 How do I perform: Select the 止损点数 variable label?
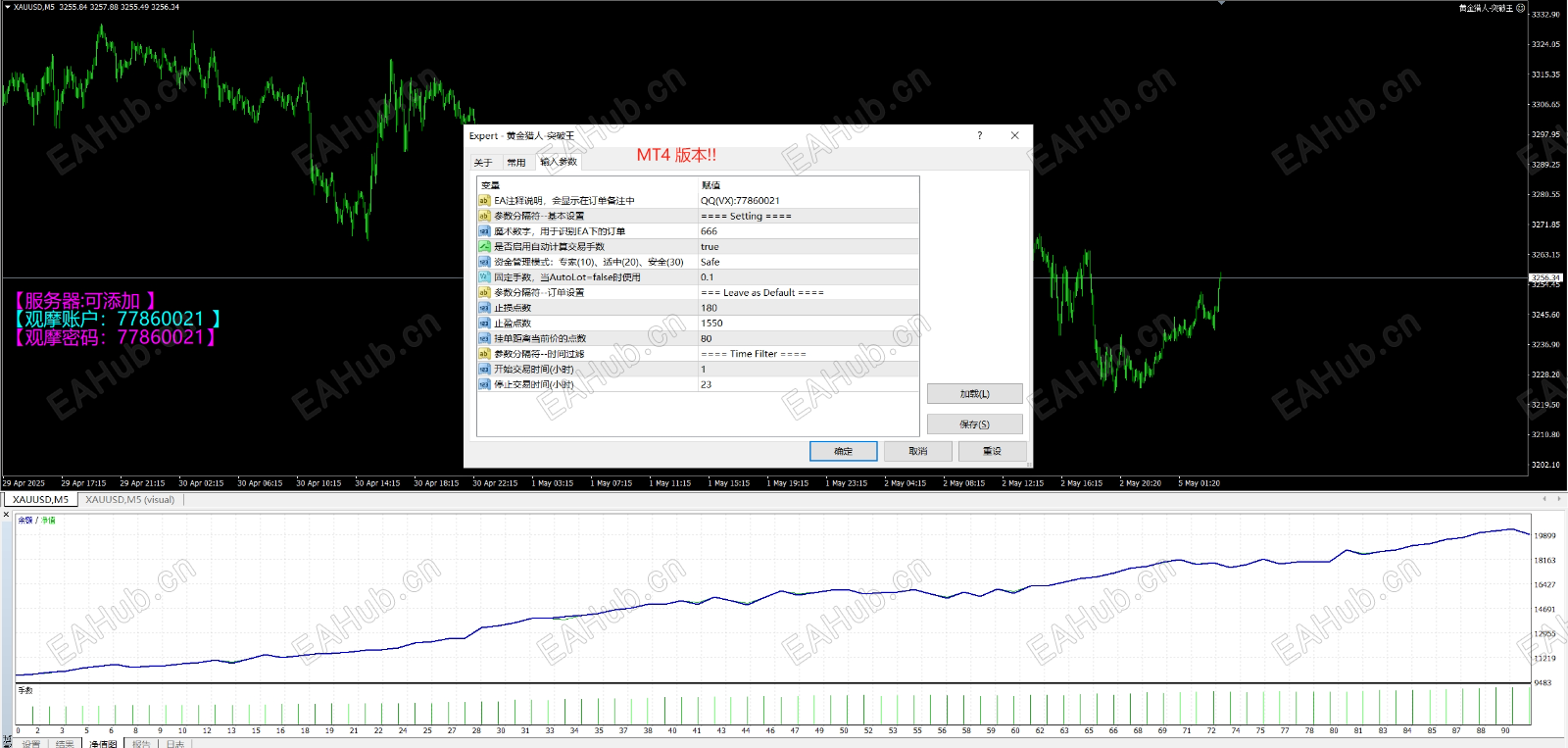point(513,308)
